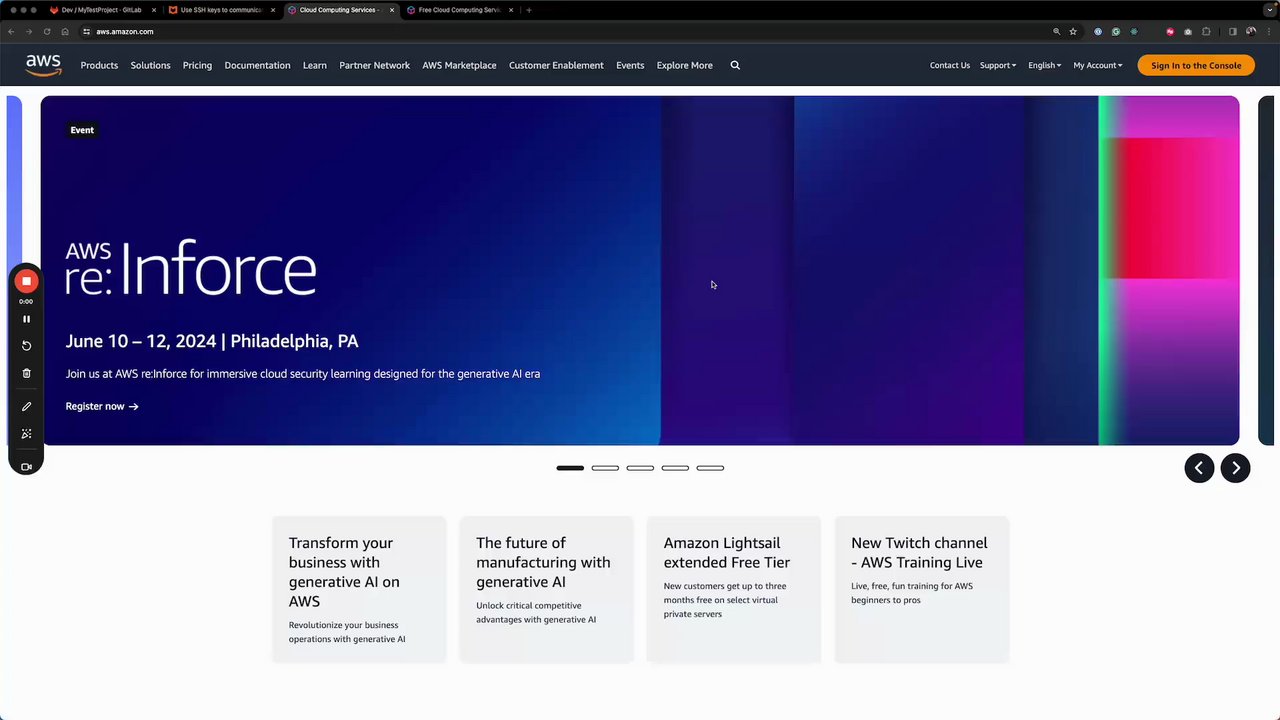
Task: Click the AWS logo in the header
Action: coord(44,65)
